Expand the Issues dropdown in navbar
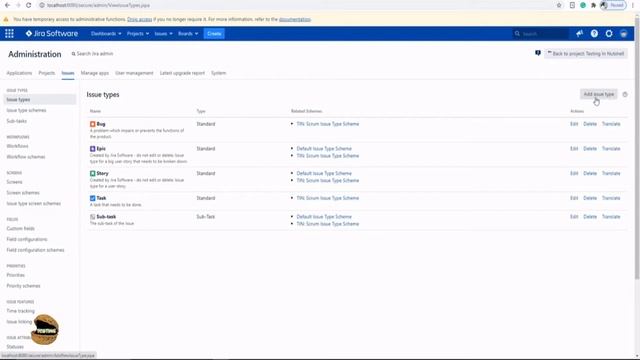The image size is (640, 360). (163, 33)
